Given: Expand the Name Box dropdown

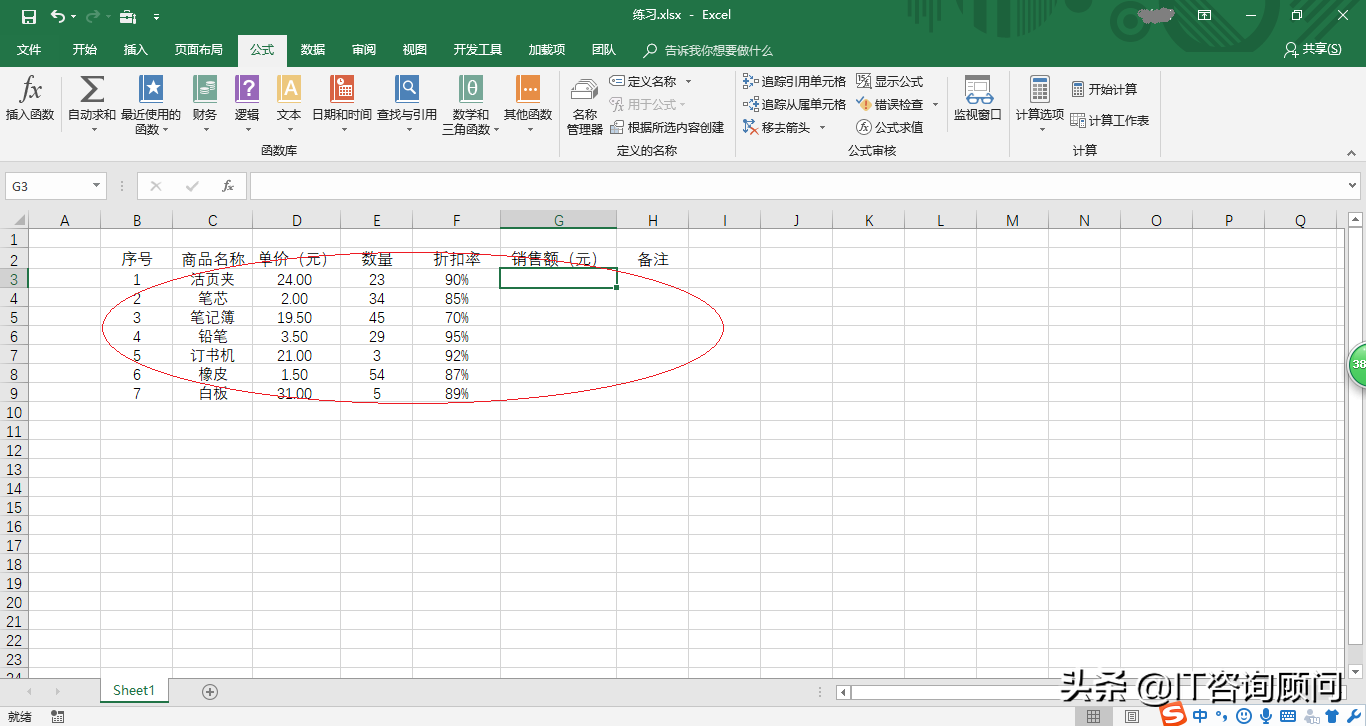Looking at the screenshot, I should coord(97,186).
